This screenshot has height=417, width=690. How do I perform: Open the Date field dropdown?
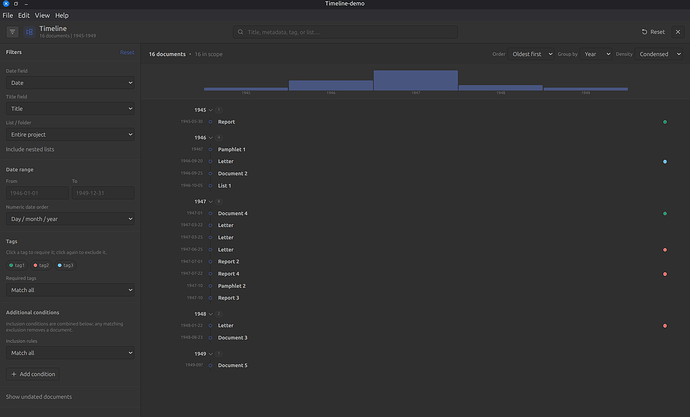[70, 83]
